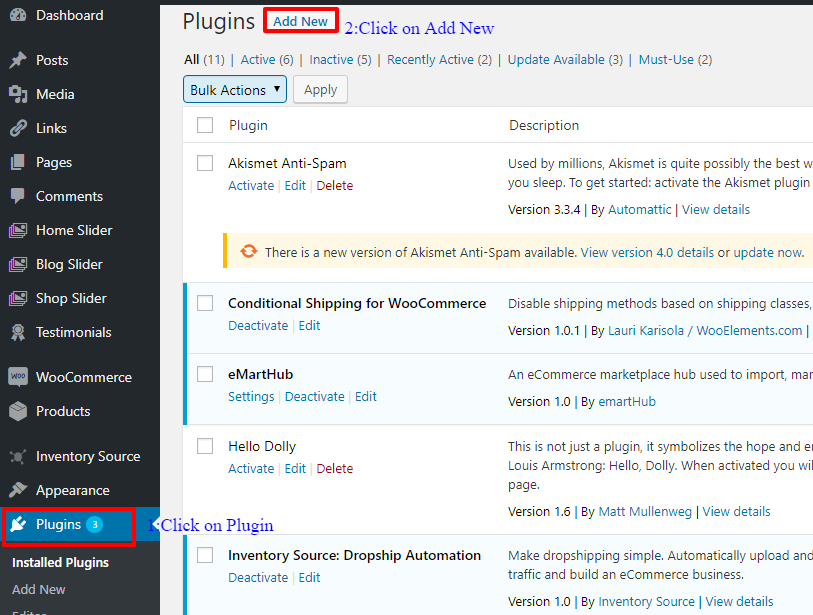The height and width of the screenshot is (615, 813).
Task: Check the eMartHub plugin checkbox
Action: pos(205,374)
